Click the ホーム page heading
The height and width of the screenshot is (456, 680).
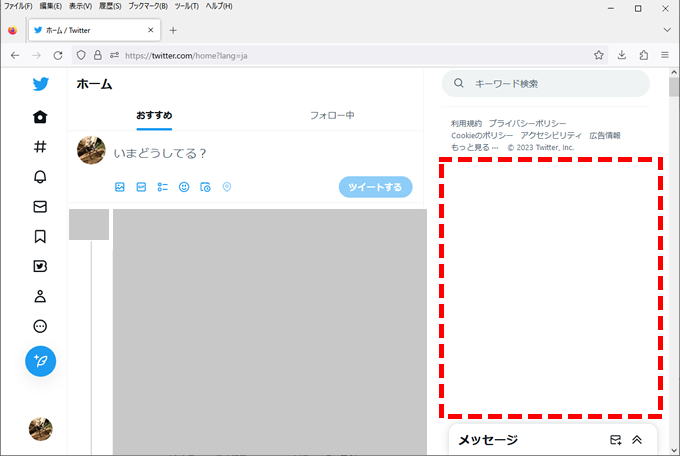coord(95,84)
